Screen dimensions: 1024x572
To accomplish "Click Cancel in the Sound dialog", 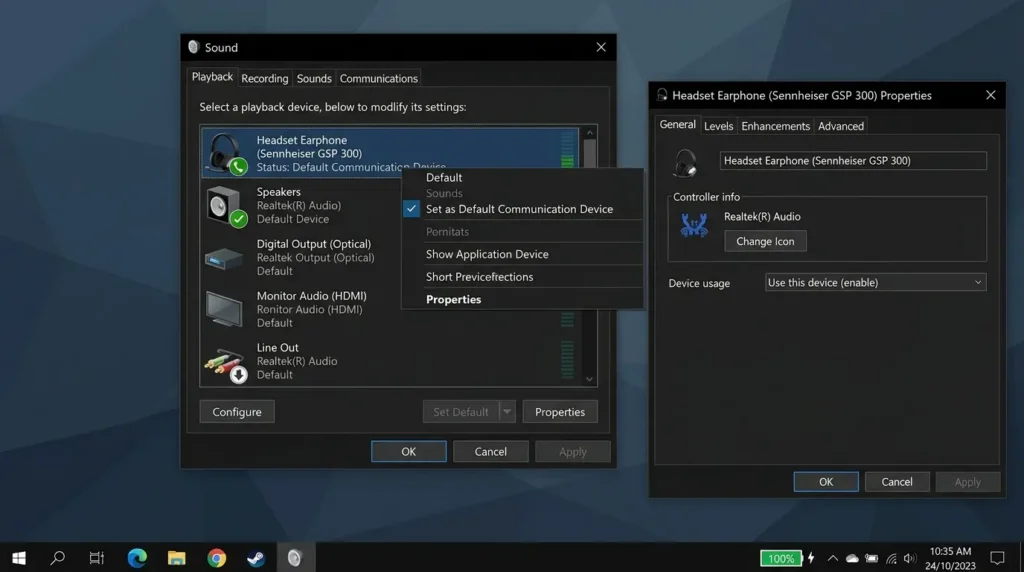I will click(490, 451).
